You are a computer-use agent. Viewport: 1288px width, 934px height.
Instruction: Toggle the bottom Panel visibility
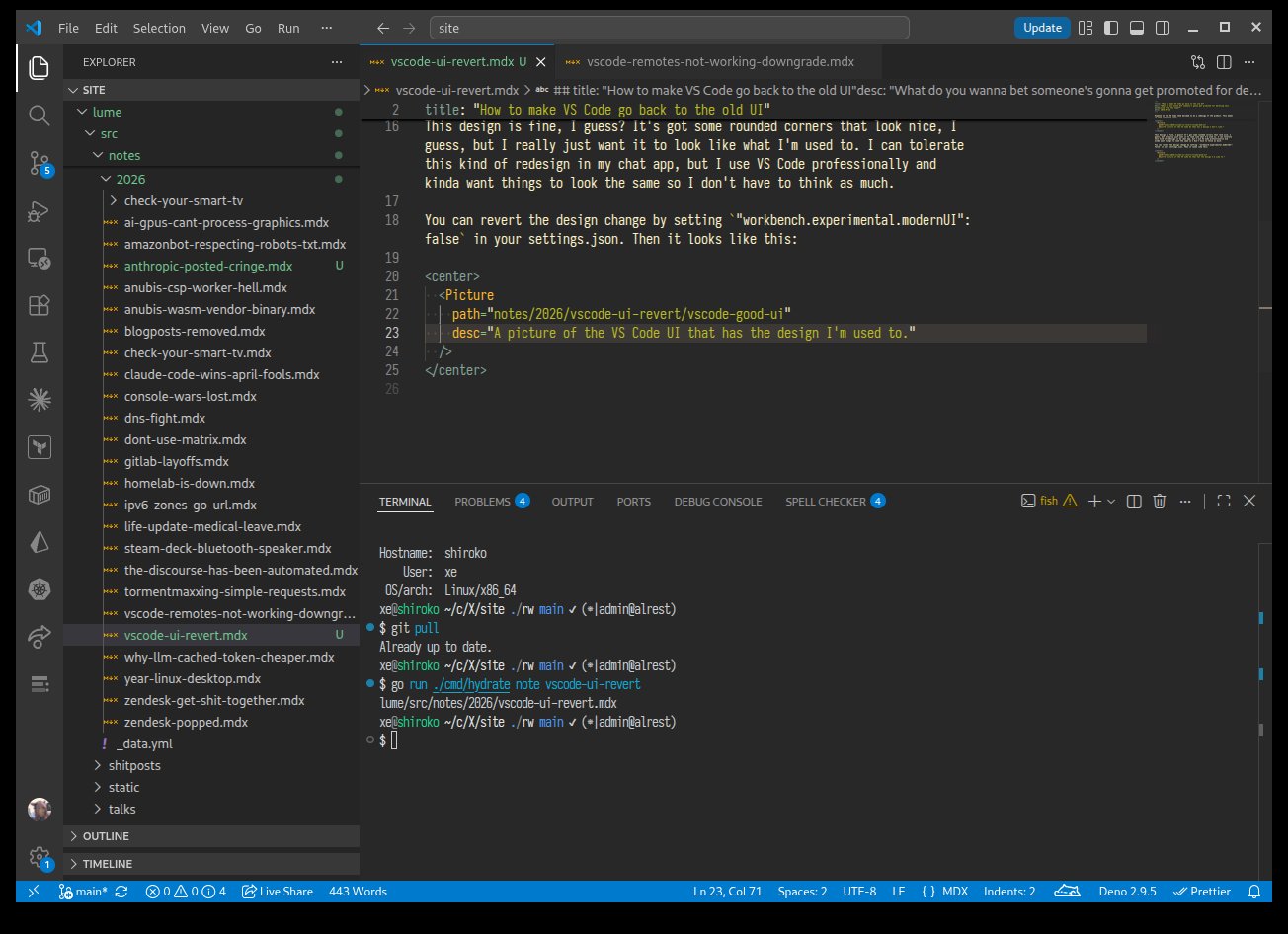point(1137,29)
